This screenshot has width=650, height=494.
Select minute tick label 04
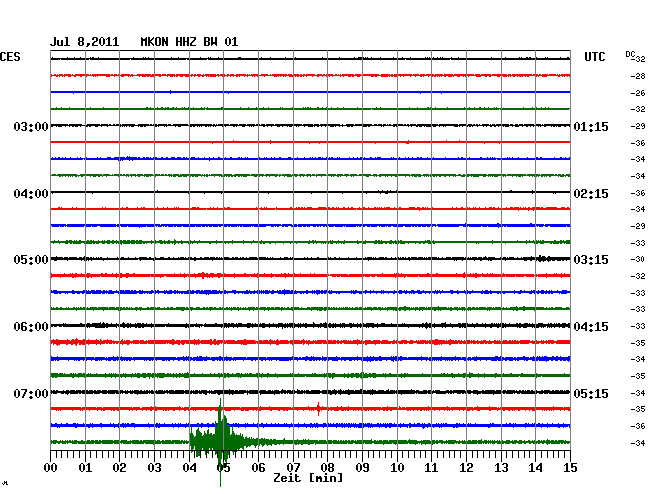(x=189, y=468)
